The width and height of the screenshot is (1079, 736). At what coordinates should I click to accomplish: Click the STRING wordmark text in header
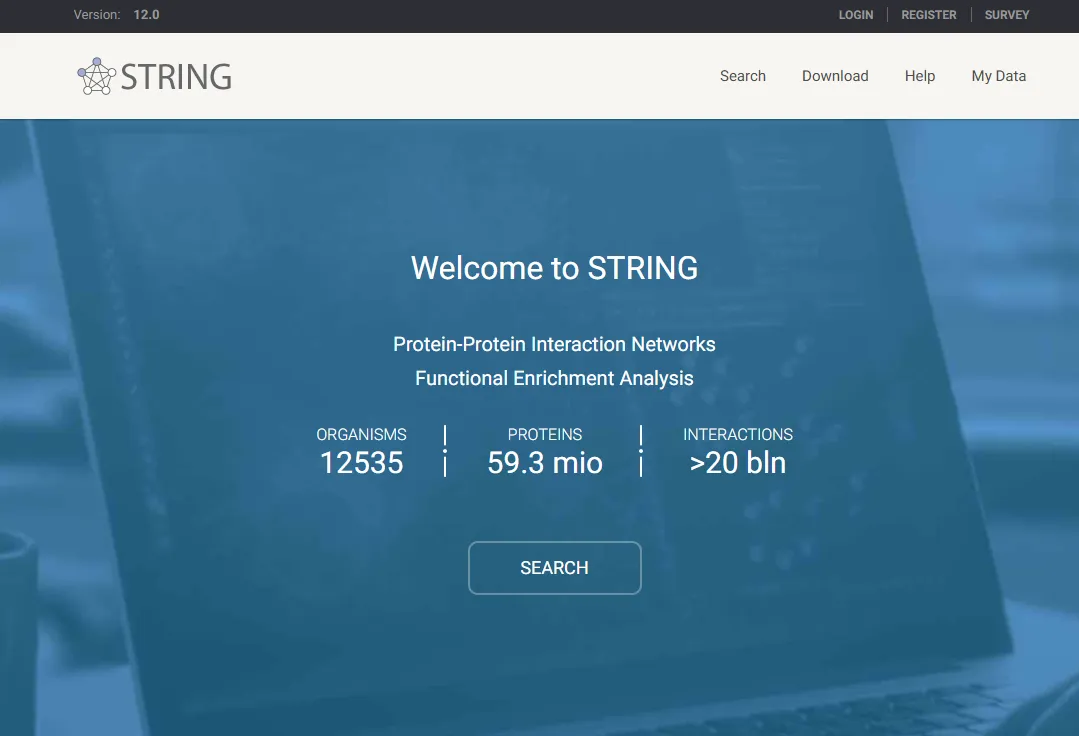tap(176, 77)
